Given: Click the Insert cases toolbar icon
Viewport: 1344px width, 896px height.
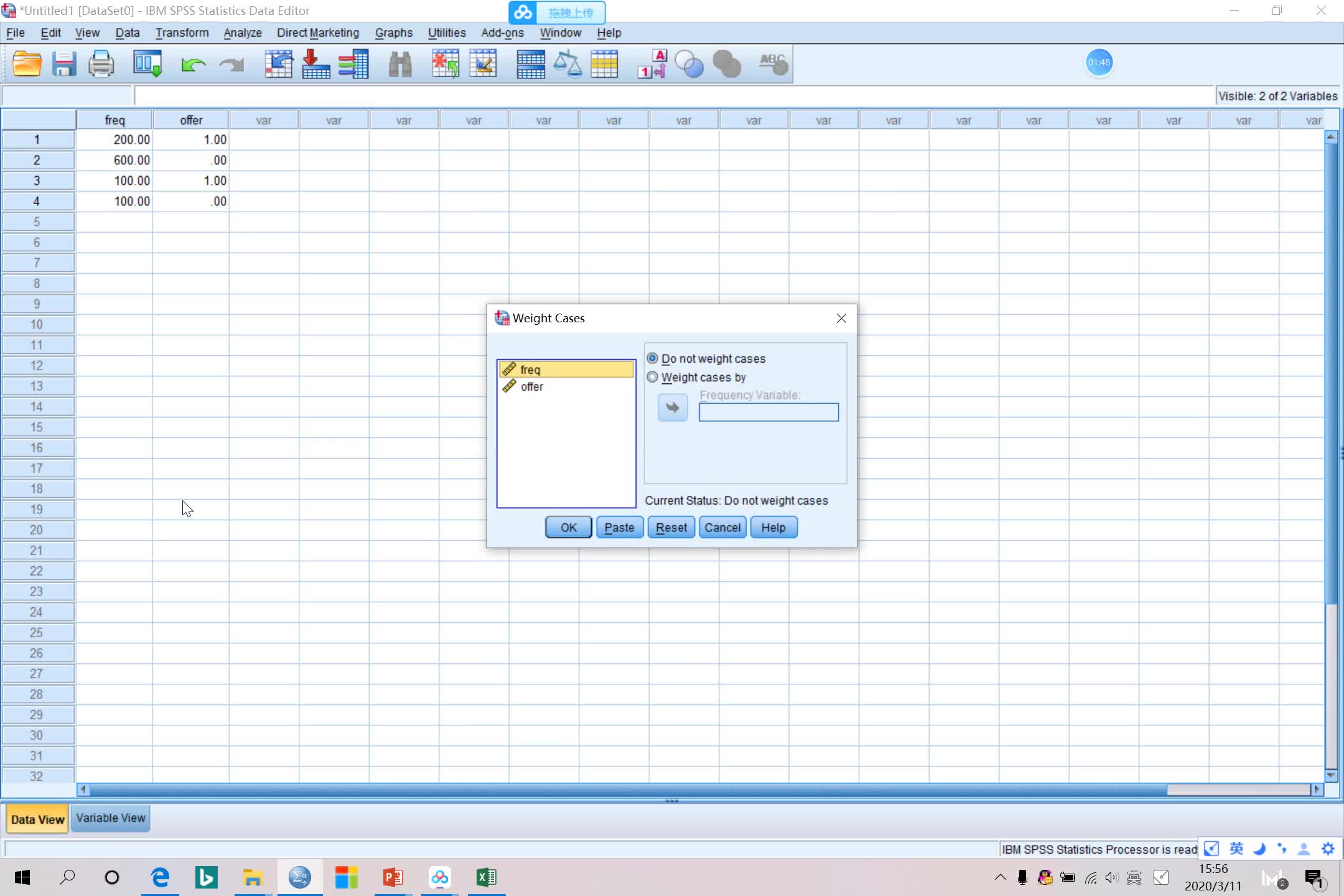Looking at the screenshot, I should point(446,64).
